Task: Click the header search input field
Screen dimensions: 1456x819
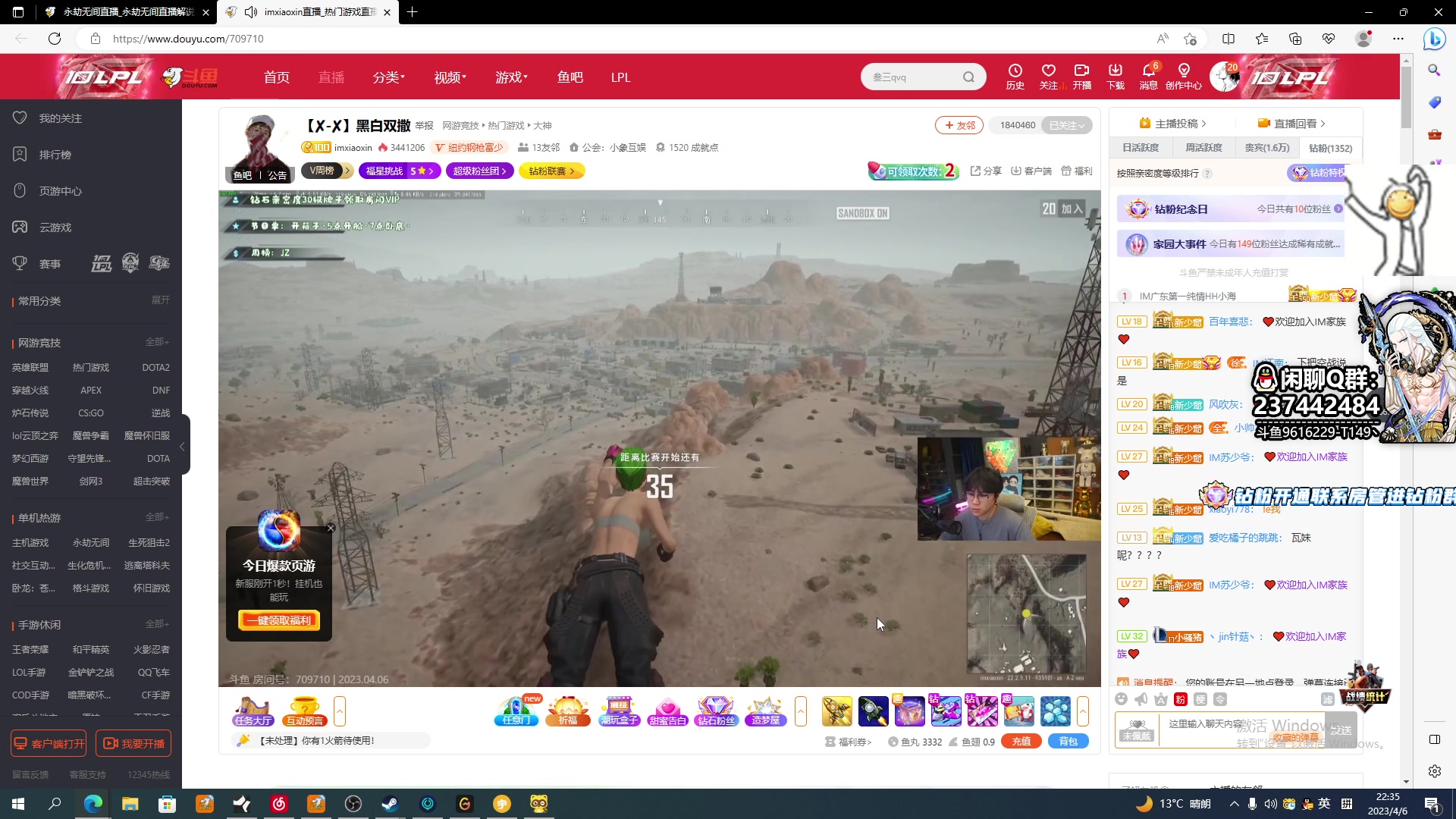Action: [914, 77]
